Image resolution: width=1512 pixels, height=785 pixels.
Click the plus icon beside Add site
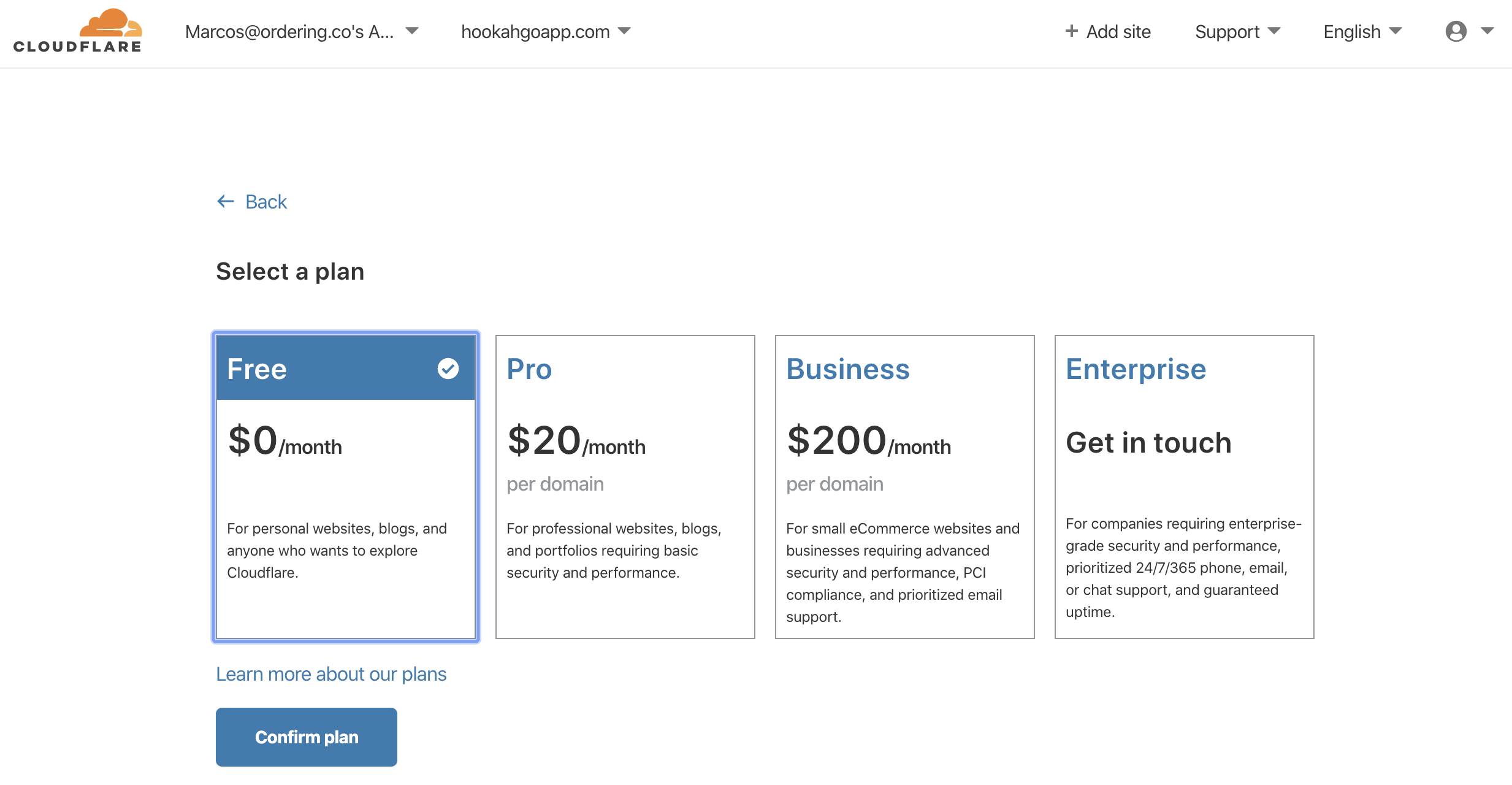coord(1071,31)
